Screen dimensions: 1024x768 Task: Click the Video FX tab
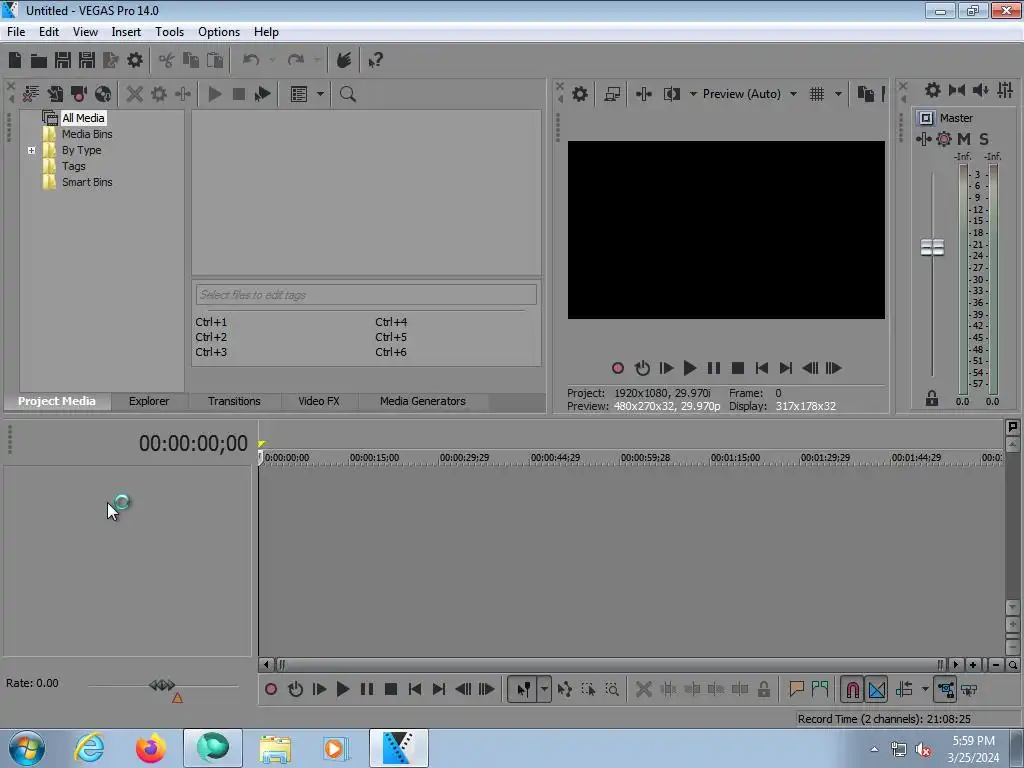tap(319, 401)
